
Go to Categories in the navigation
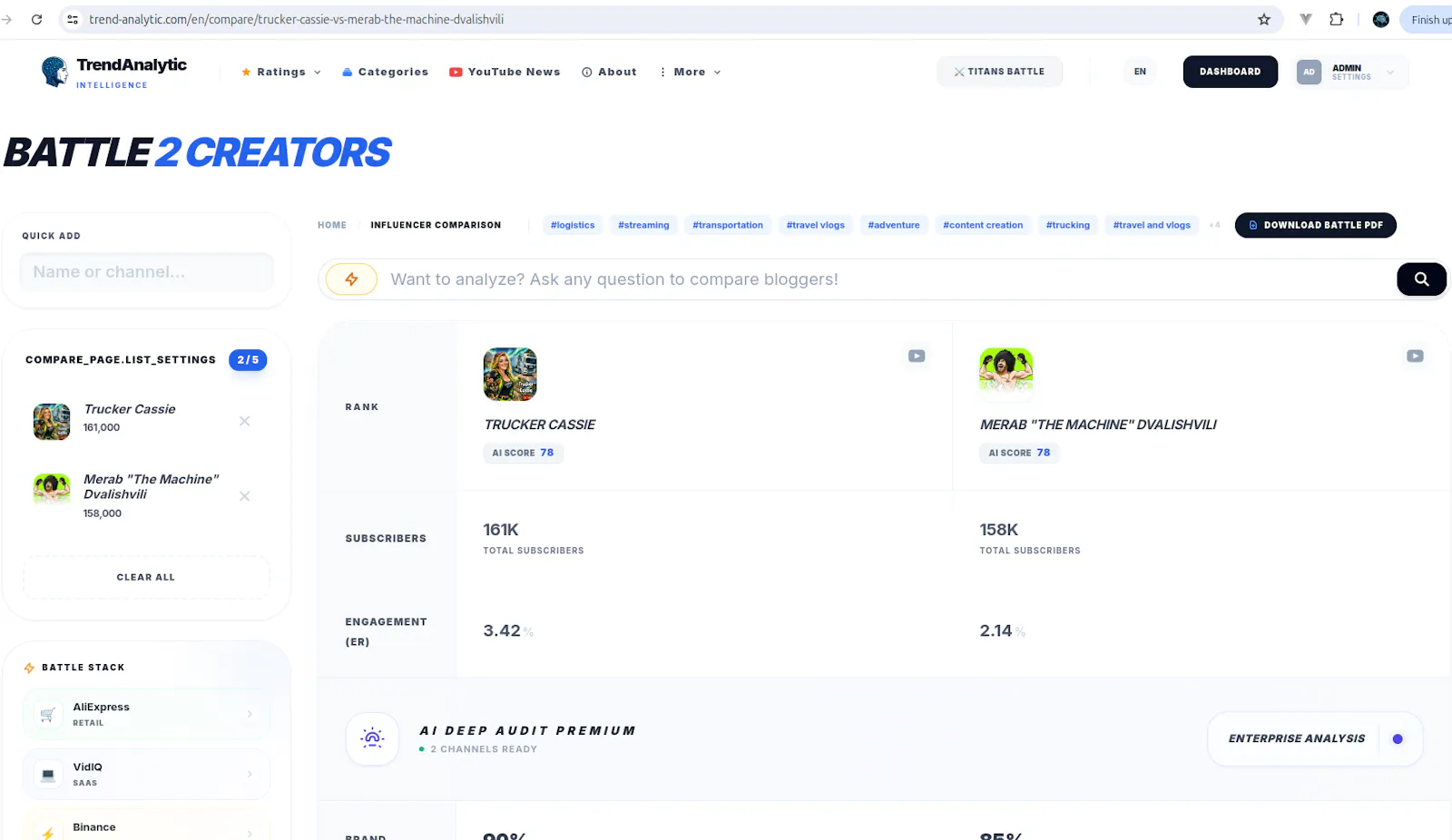click(x=385, y=72)
